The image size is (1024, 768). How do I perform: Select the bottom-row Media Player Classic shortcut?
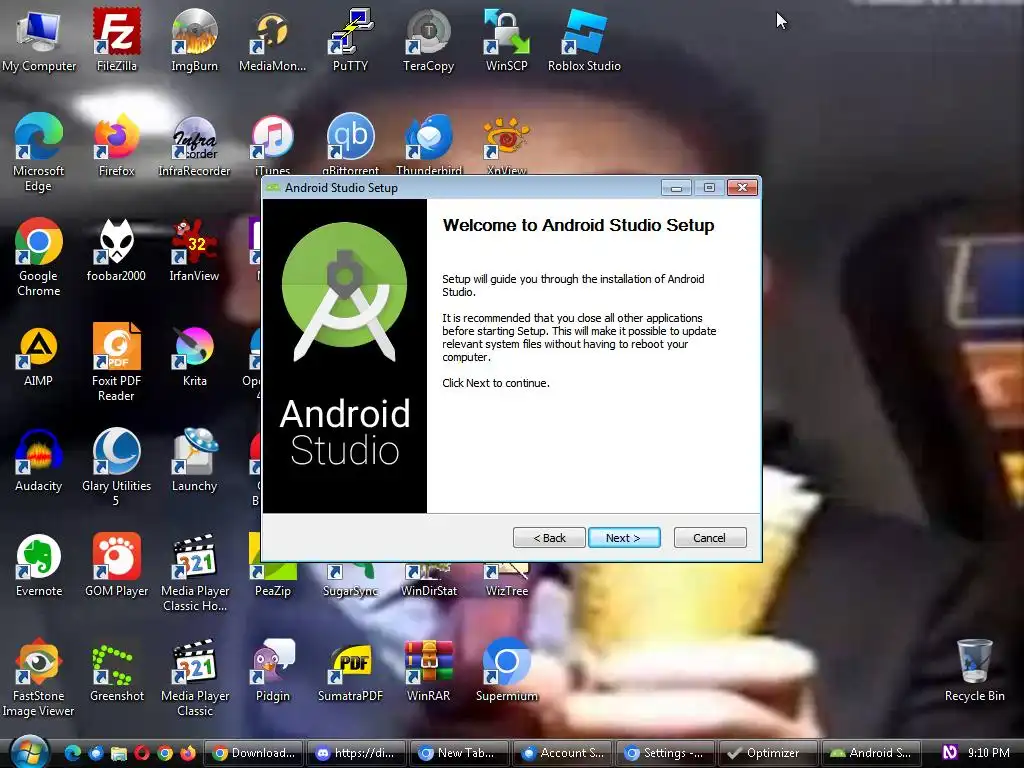[x=195, y=678]
